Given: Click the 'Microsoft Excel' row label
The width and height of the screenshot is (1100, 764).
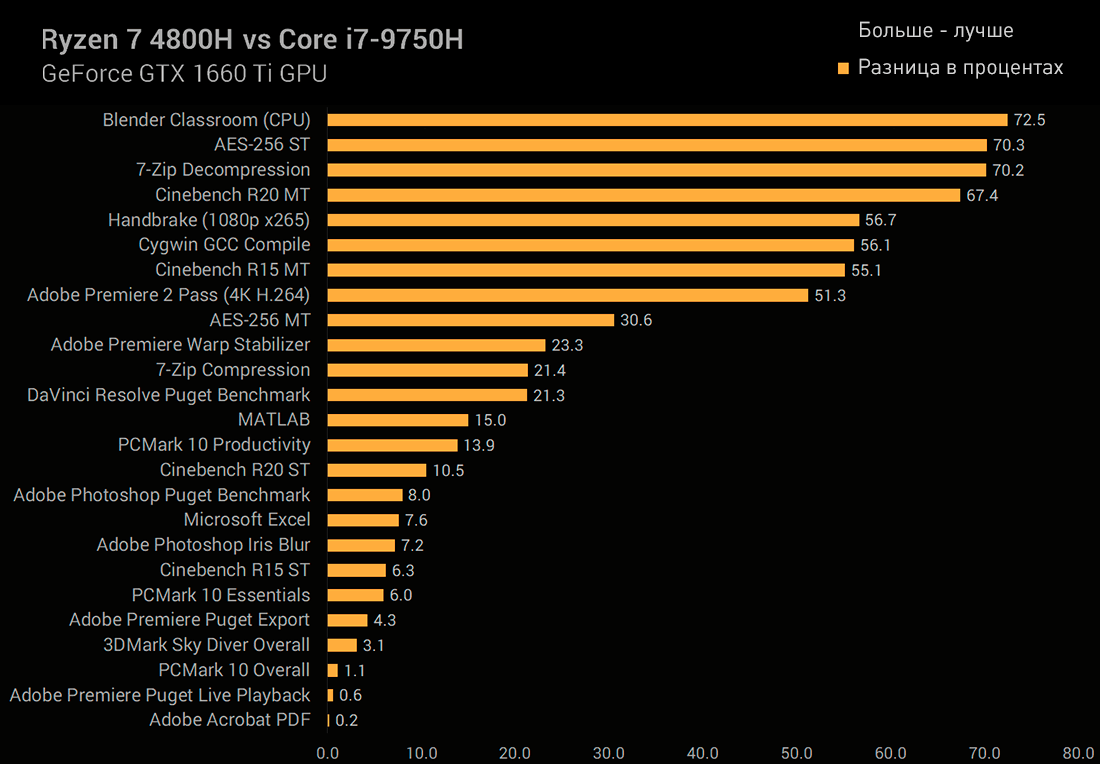Looking at the screenshot, I should (247, 520).
